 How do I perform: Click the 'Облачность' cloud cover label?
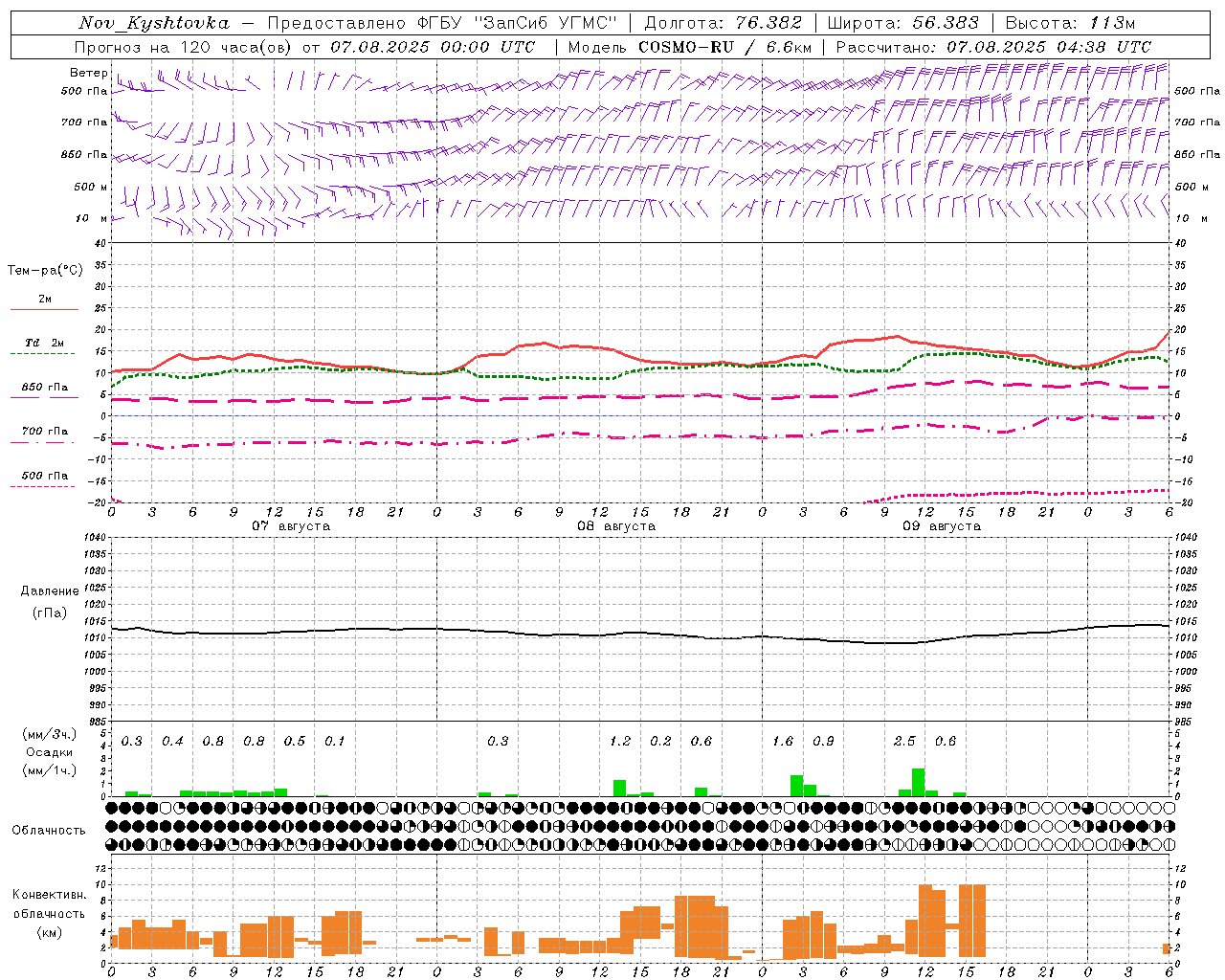(x=49, y=831)
